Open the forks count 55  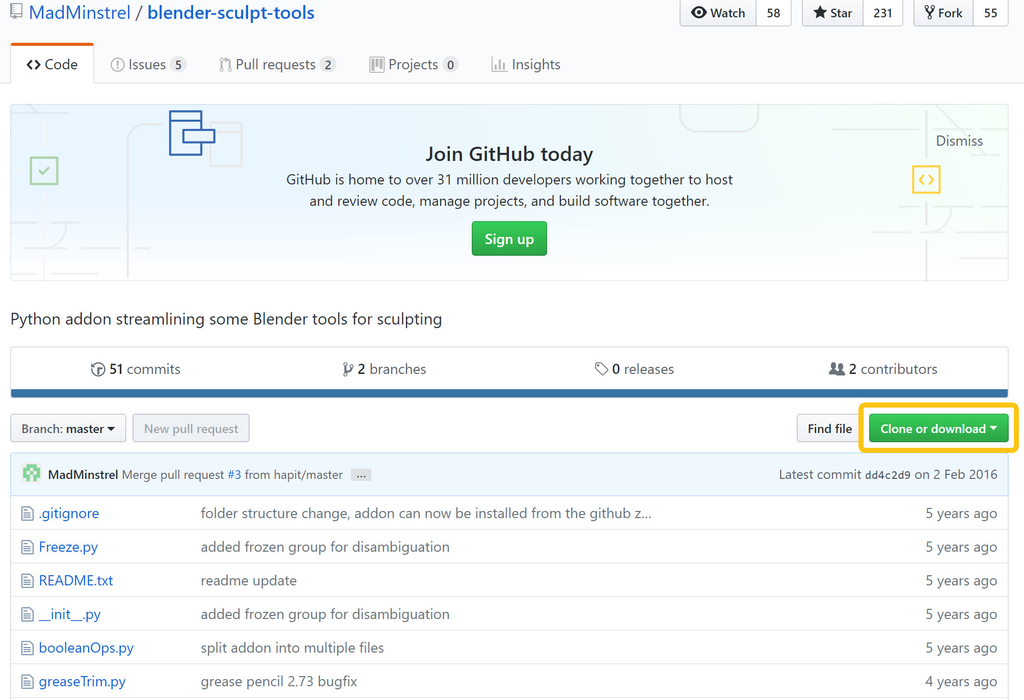tap(991, 13)
